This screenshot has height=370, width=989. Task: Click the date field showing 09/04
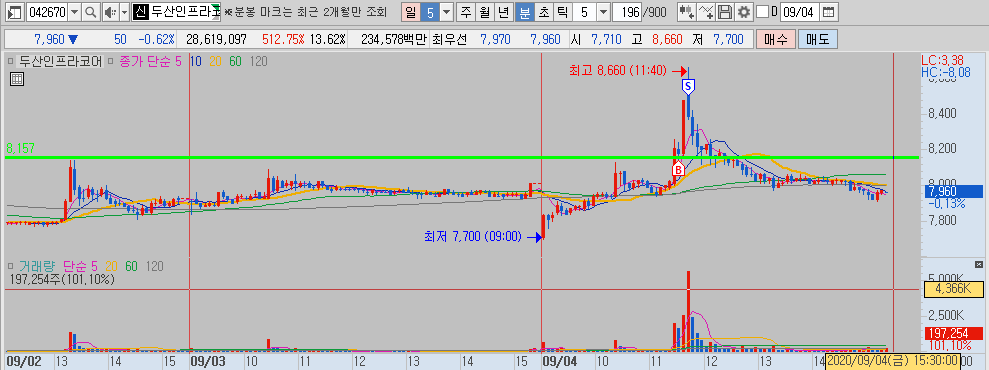(800, 11)
